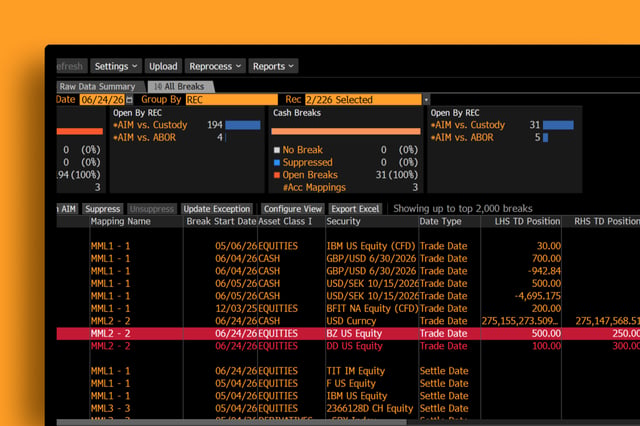Viewport: 640px width, 426px height.
Task: Click the blue bar beside 194
Action: [243, 125]
